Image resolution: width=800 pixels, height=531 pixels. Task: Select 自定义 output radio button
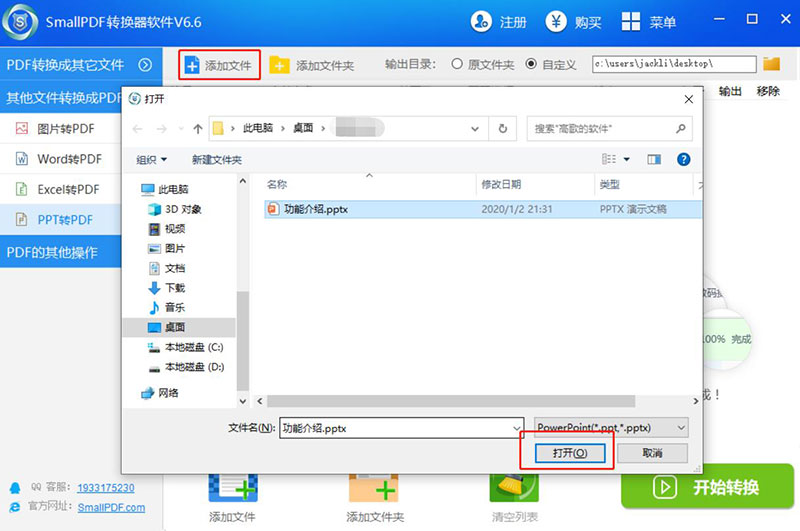(531, 64)
